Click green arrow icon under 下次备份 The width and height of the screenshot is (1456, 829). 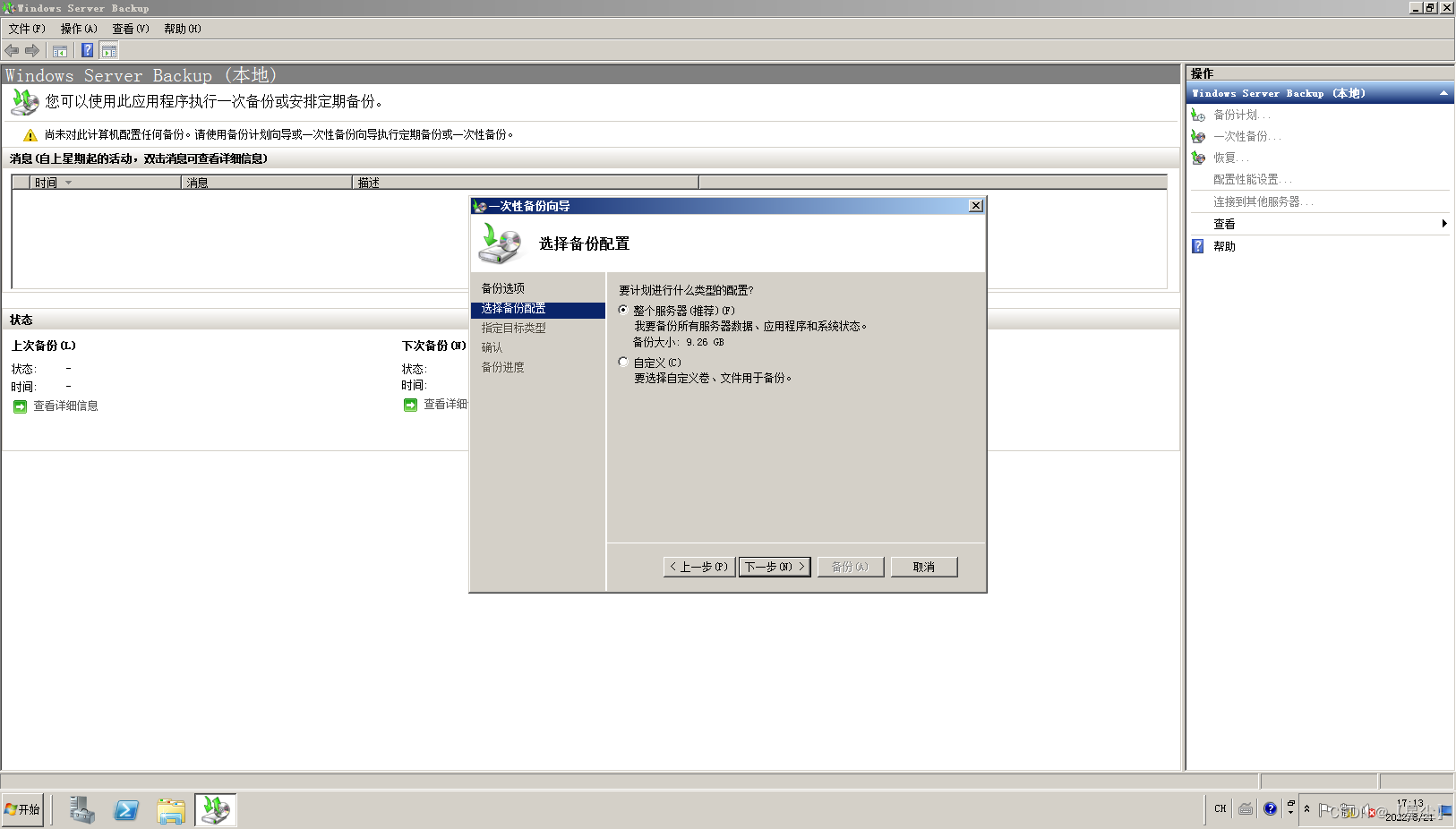(410, 406)
